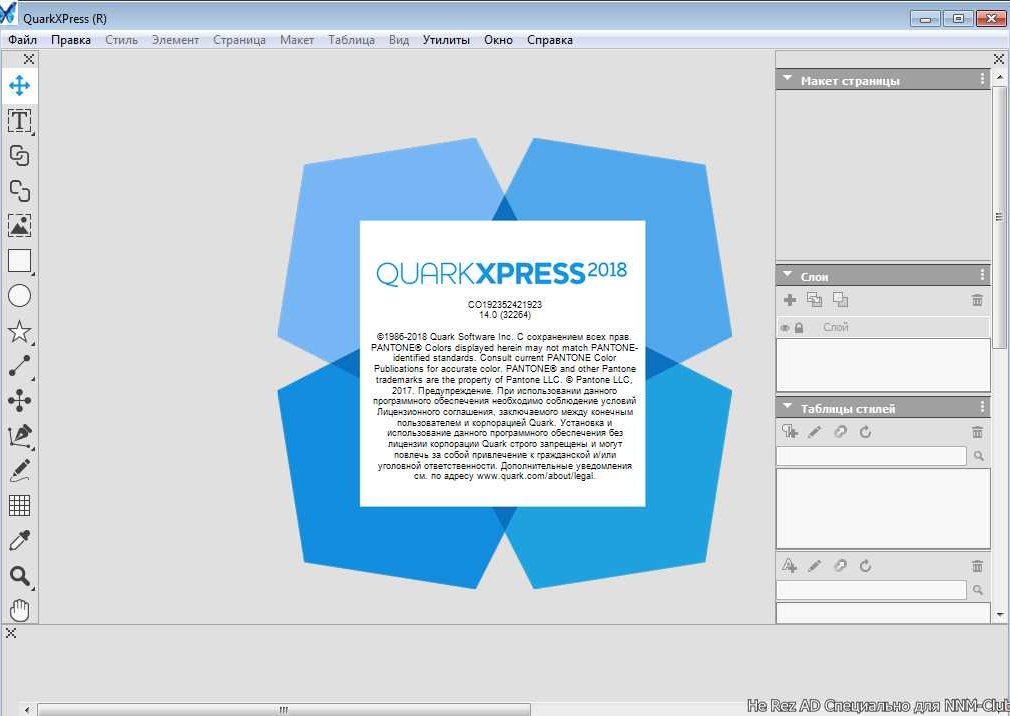Collapse the Слои panel
This screenshot has width=1010, height=716.
(x=787, y=274)
